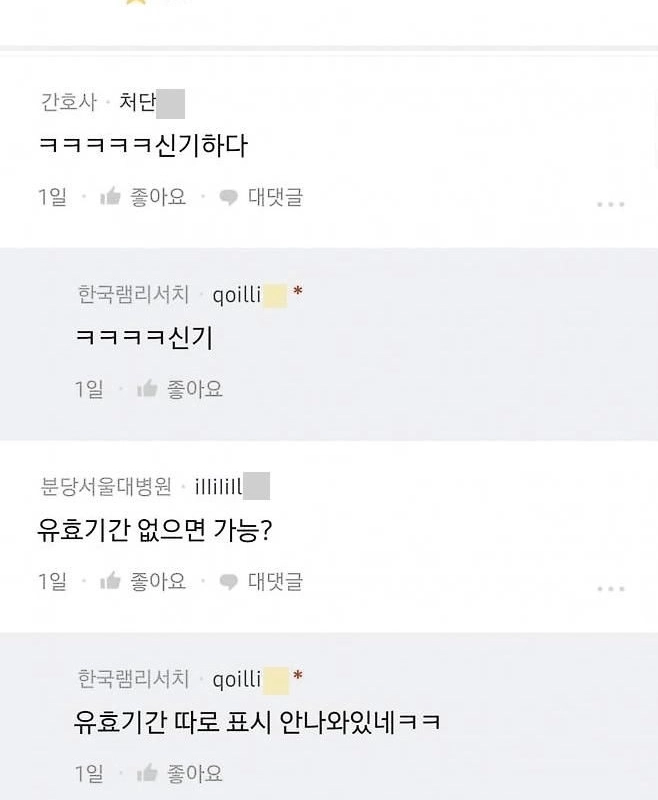This screenshot has width=658, height=800.
Task: Open the 간호사 profession label
Action: point(69,102)
